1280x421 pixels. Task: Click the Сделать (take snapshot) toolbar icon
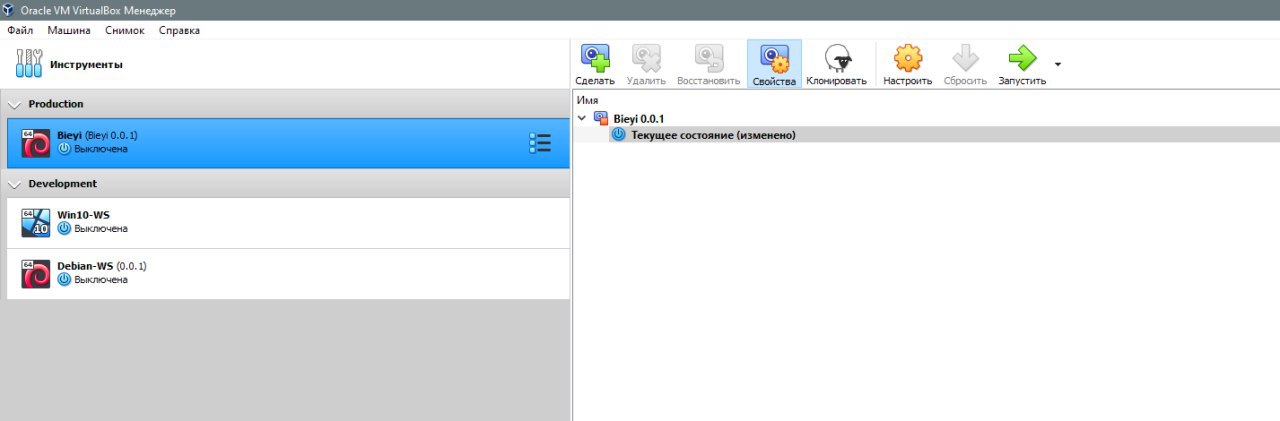[x=595, y=58]
